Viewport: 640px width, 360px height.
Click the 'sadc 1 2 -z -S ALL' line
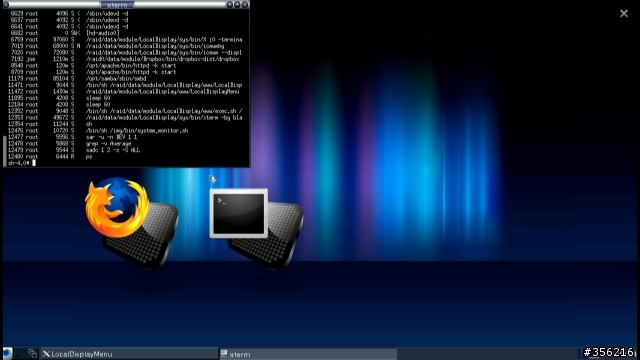tap(74, 150)
